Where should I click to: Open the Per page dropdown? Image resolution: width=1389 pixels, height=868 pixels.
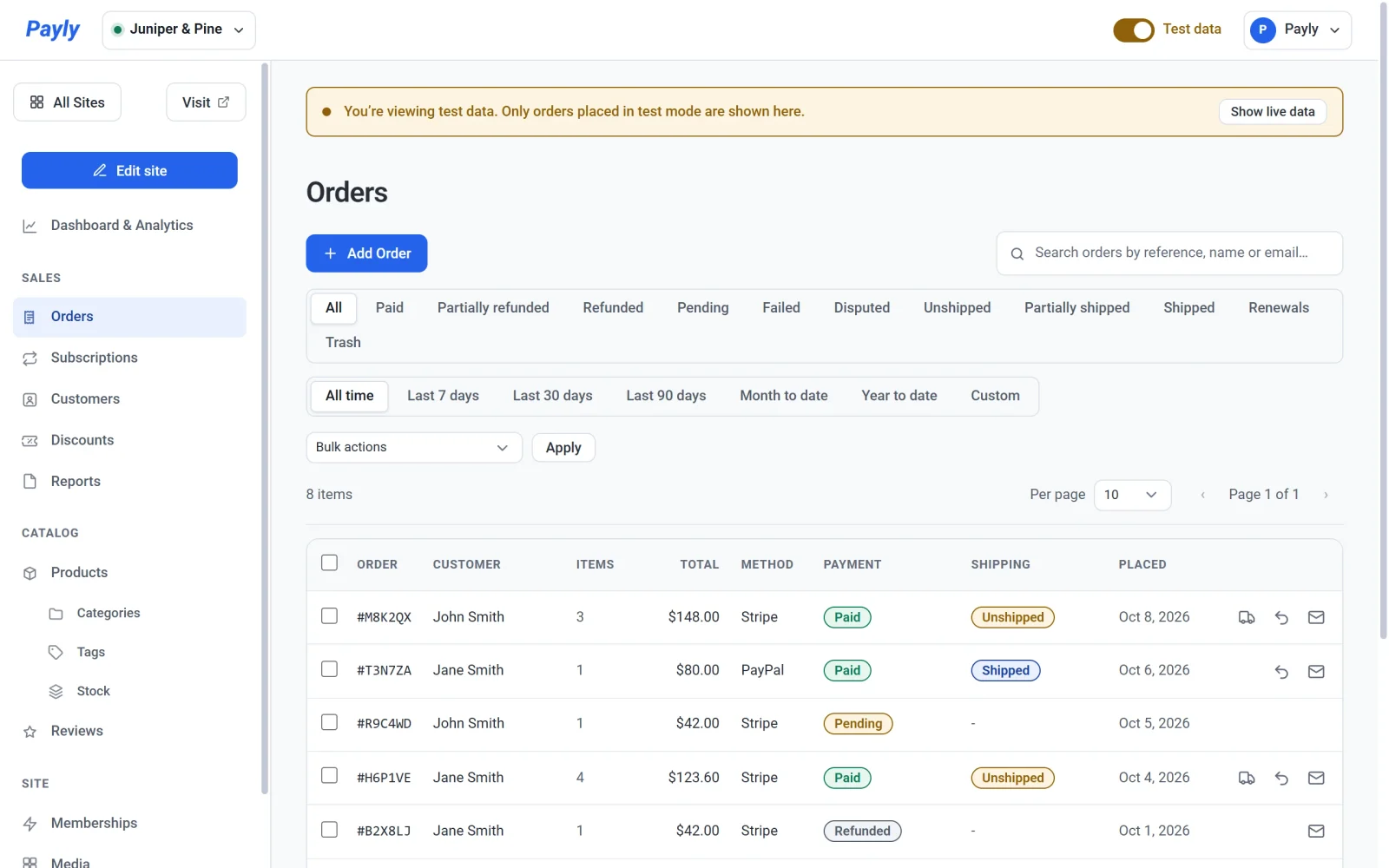(1132, 495)
